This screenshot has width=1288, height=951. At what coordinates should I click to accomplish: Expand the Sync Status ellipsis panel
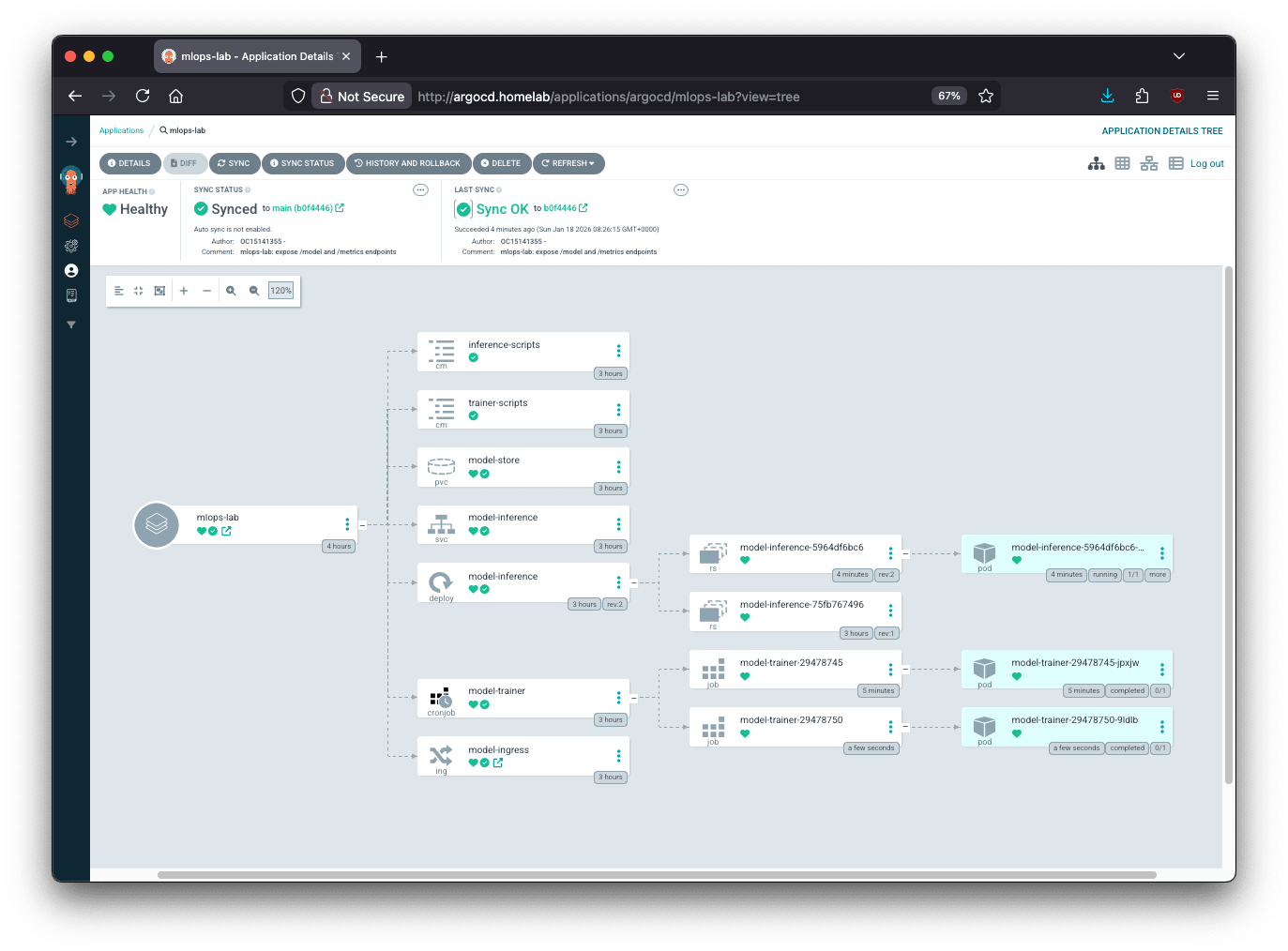point(420,189)
